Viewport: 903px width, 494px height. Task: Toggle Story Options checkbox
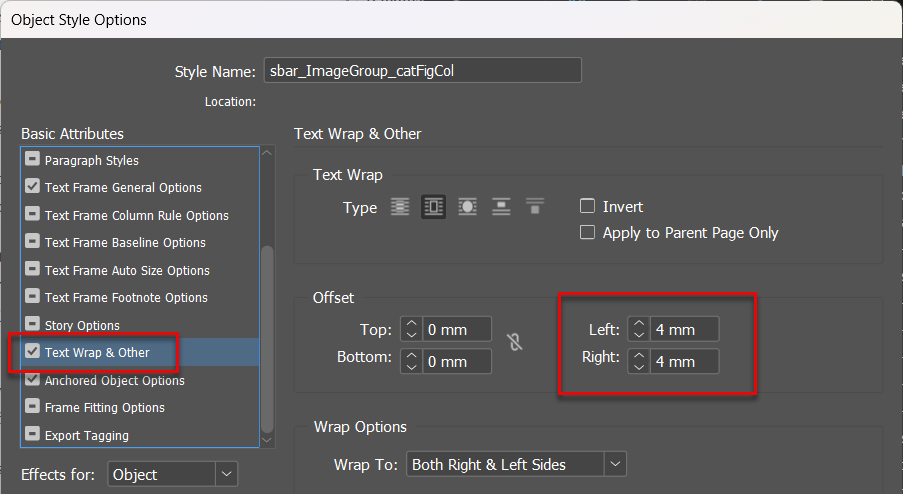32,324
